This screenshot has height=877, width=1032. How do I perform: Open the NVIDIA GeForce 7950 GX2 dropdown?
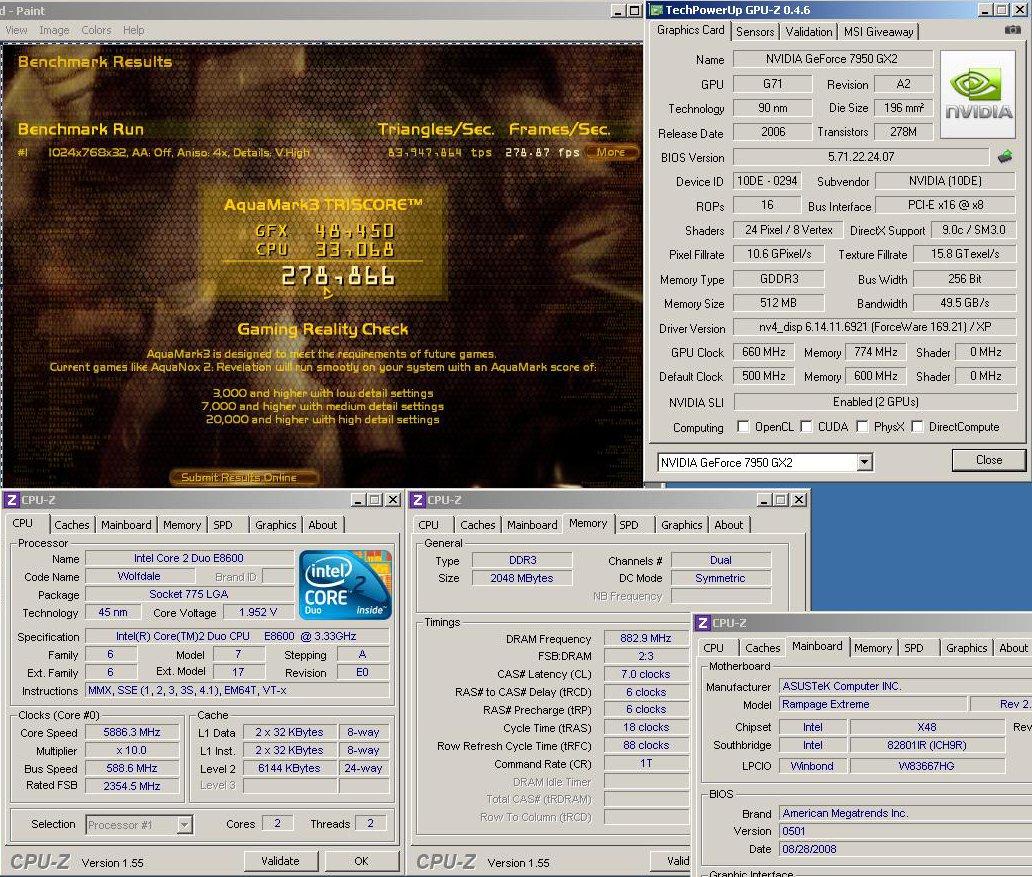tap(865, 462)
